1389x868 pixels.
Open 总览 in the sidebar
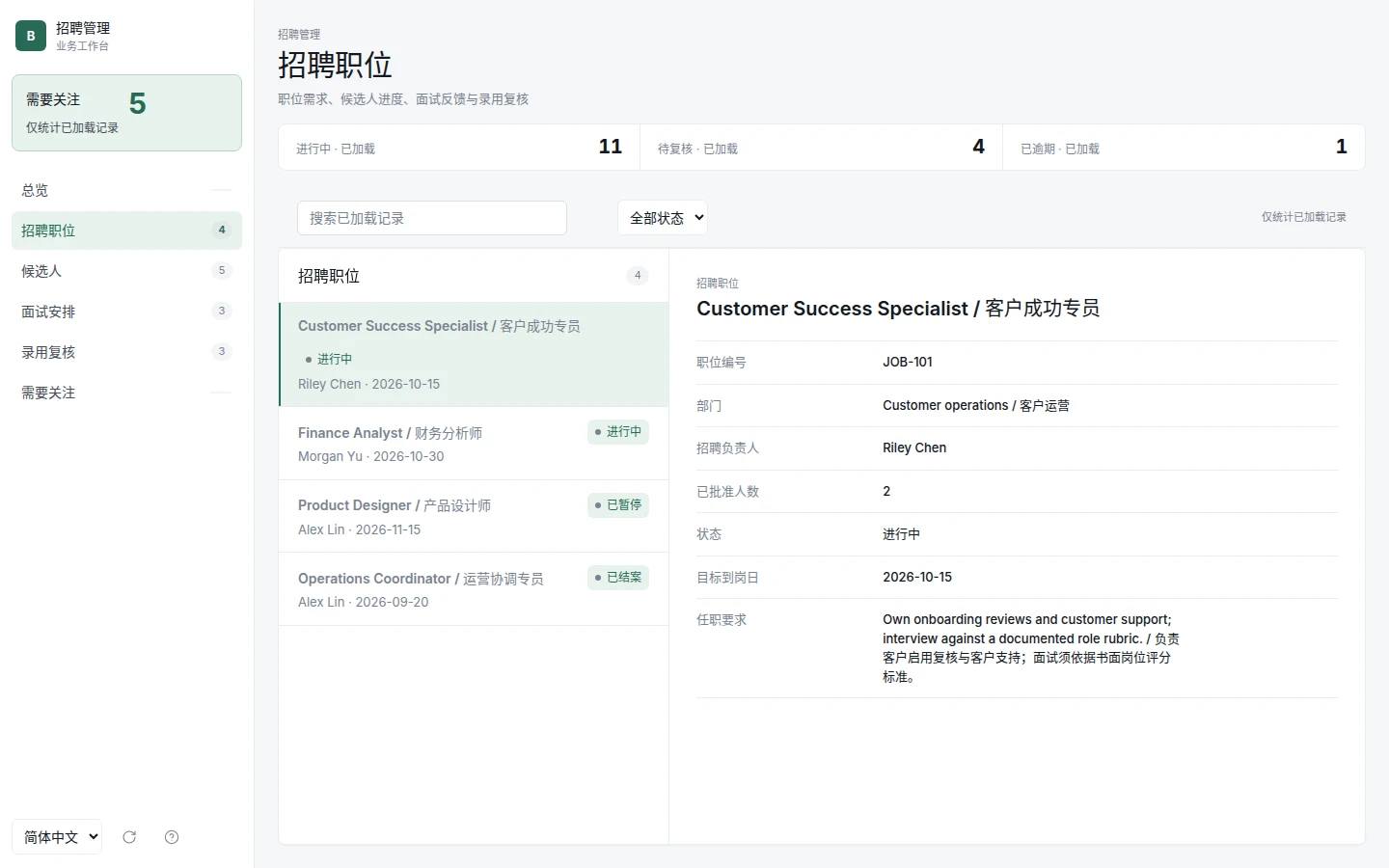pyautogui.click(x=126, y=190)
